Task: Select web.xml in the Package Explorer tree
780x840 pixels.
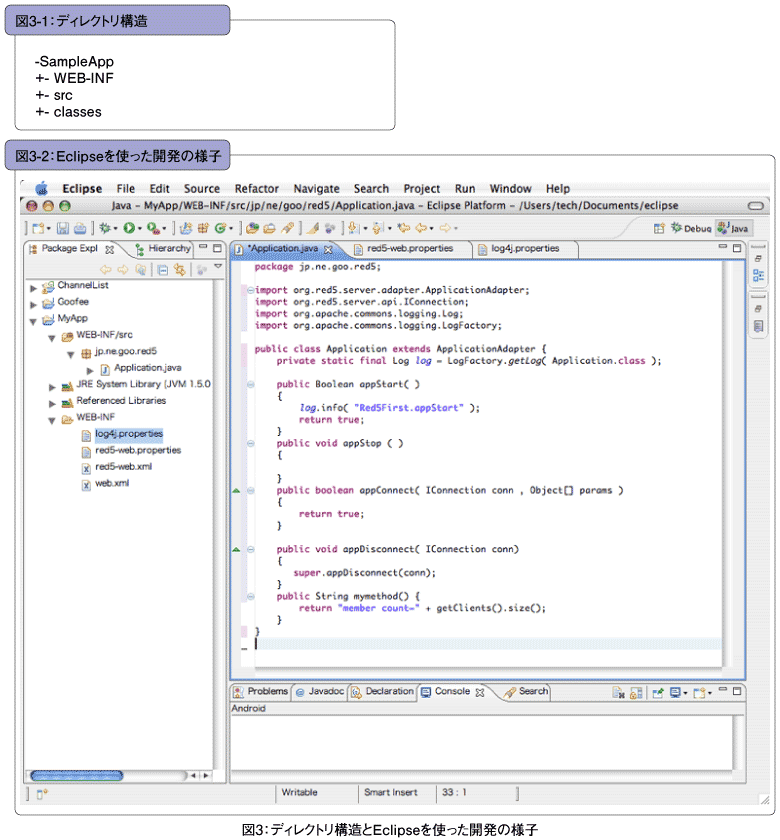Action: pyautogui.click(x=112, y=484)
